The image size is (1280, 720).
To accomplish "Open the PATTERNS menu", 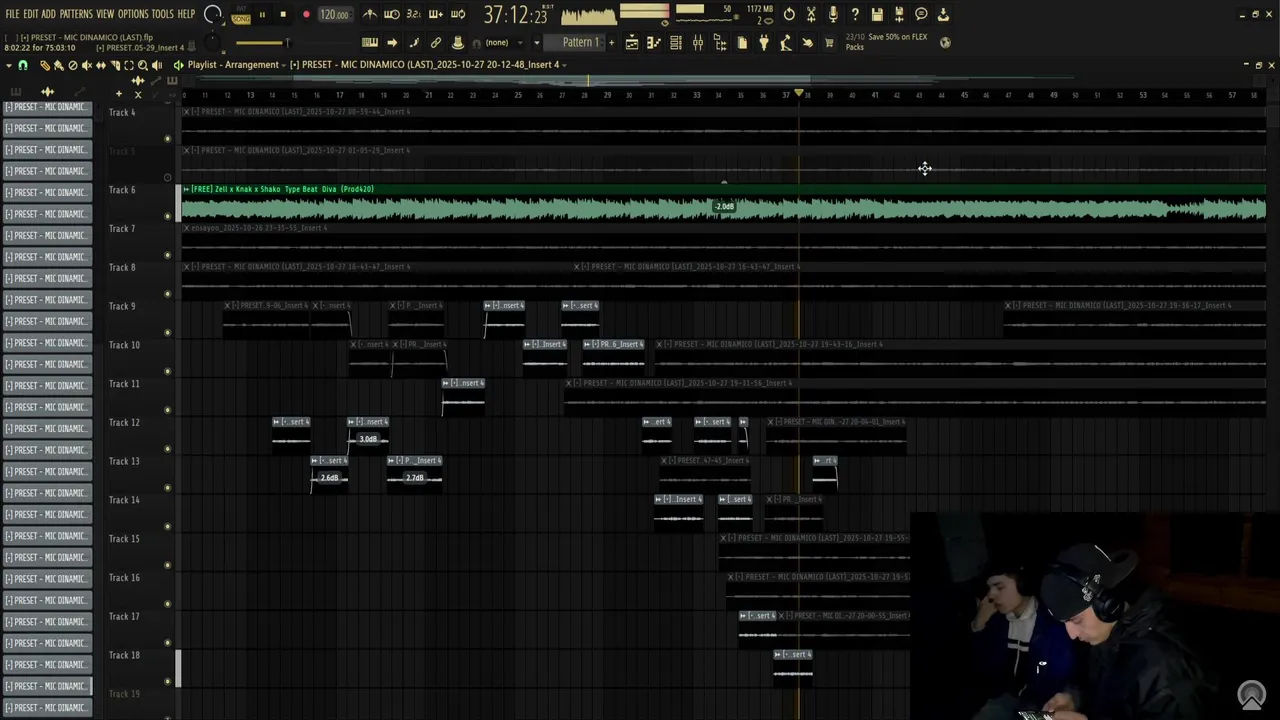I will pos(76,14).
